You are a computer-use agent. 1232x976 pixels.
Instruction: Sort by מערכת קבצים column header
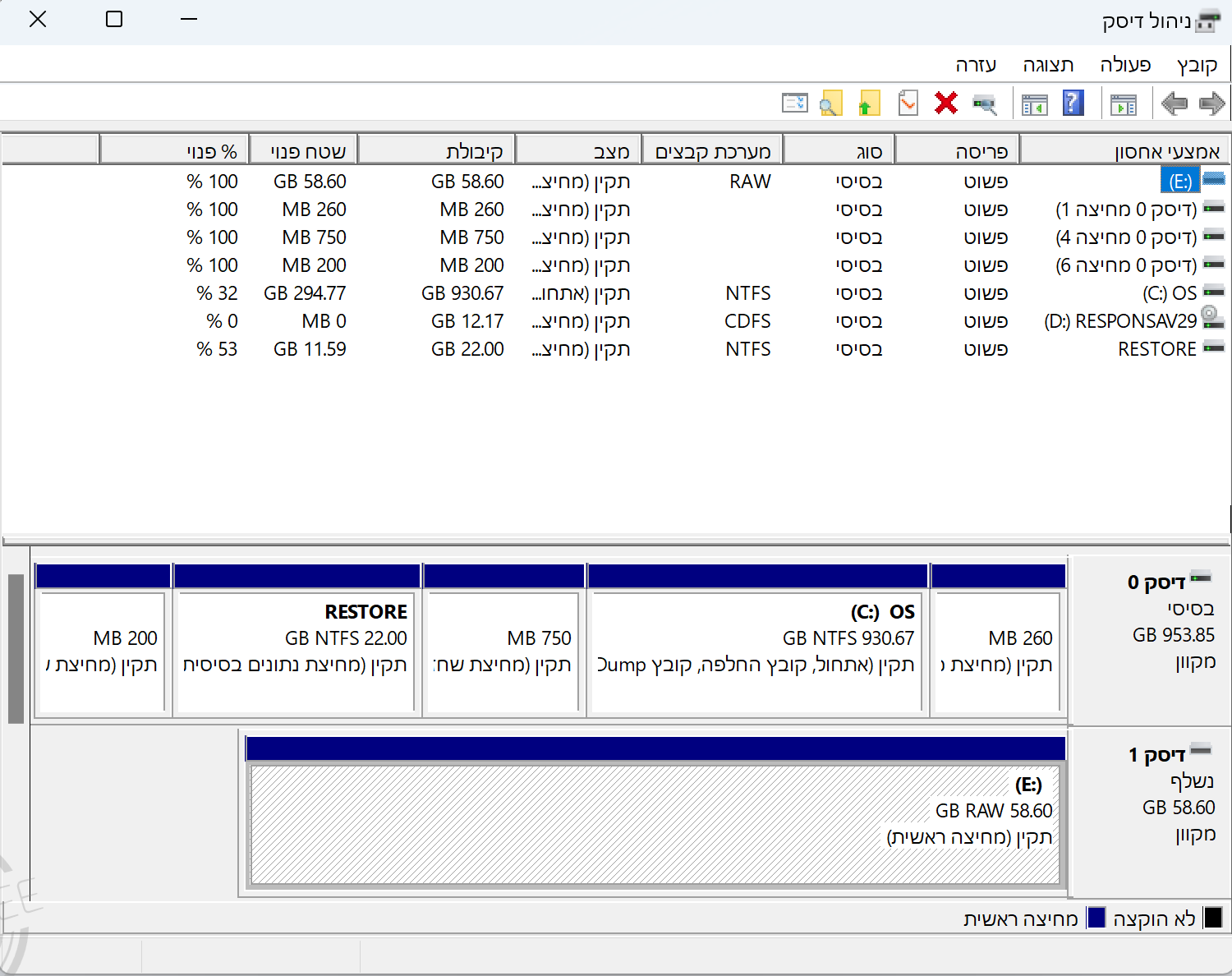[x=711, y=150]
